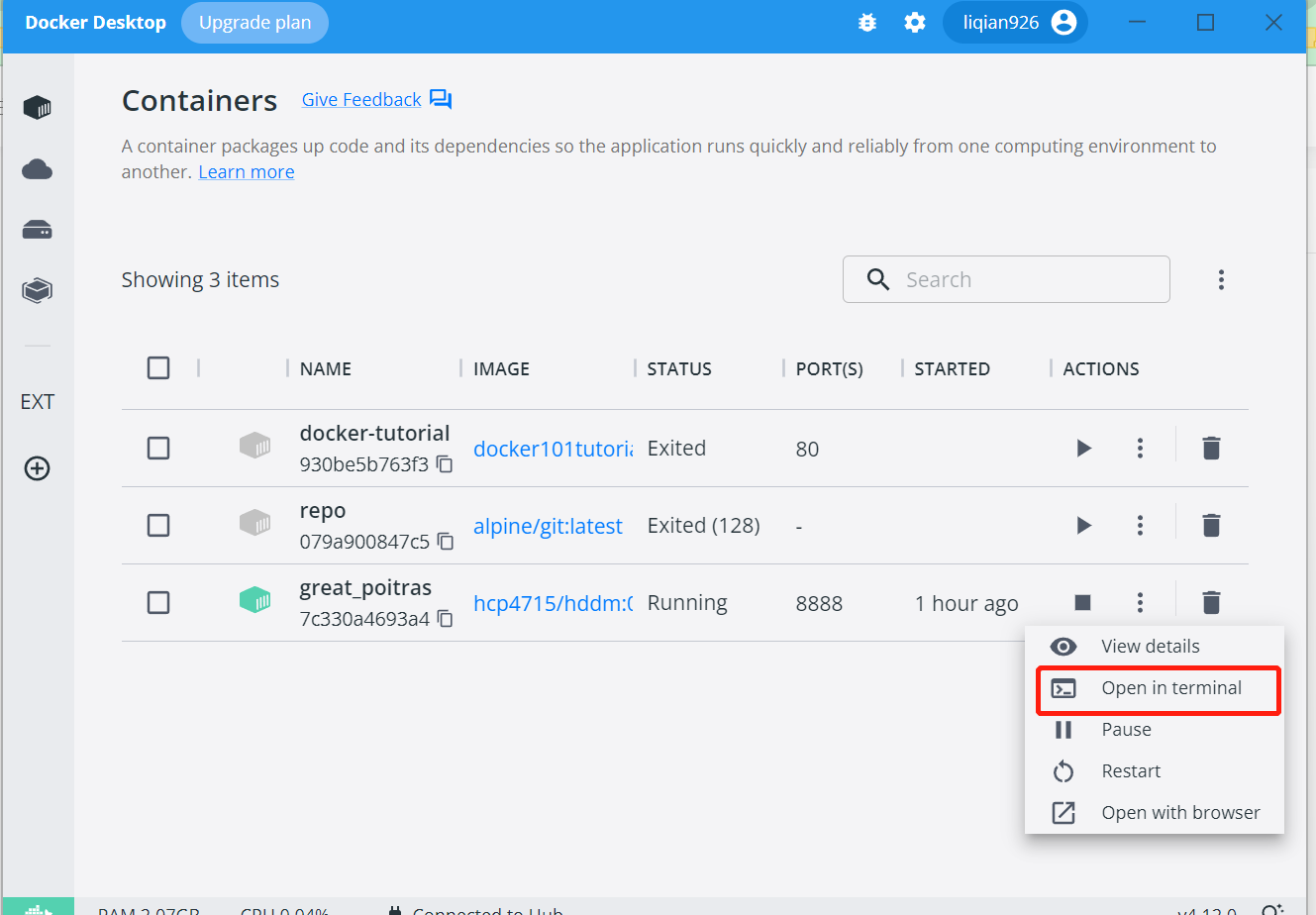Click Docker whale icon in status bar
Image resolution: width=1316 pixels, height=915 pixels.
(38, 907)
